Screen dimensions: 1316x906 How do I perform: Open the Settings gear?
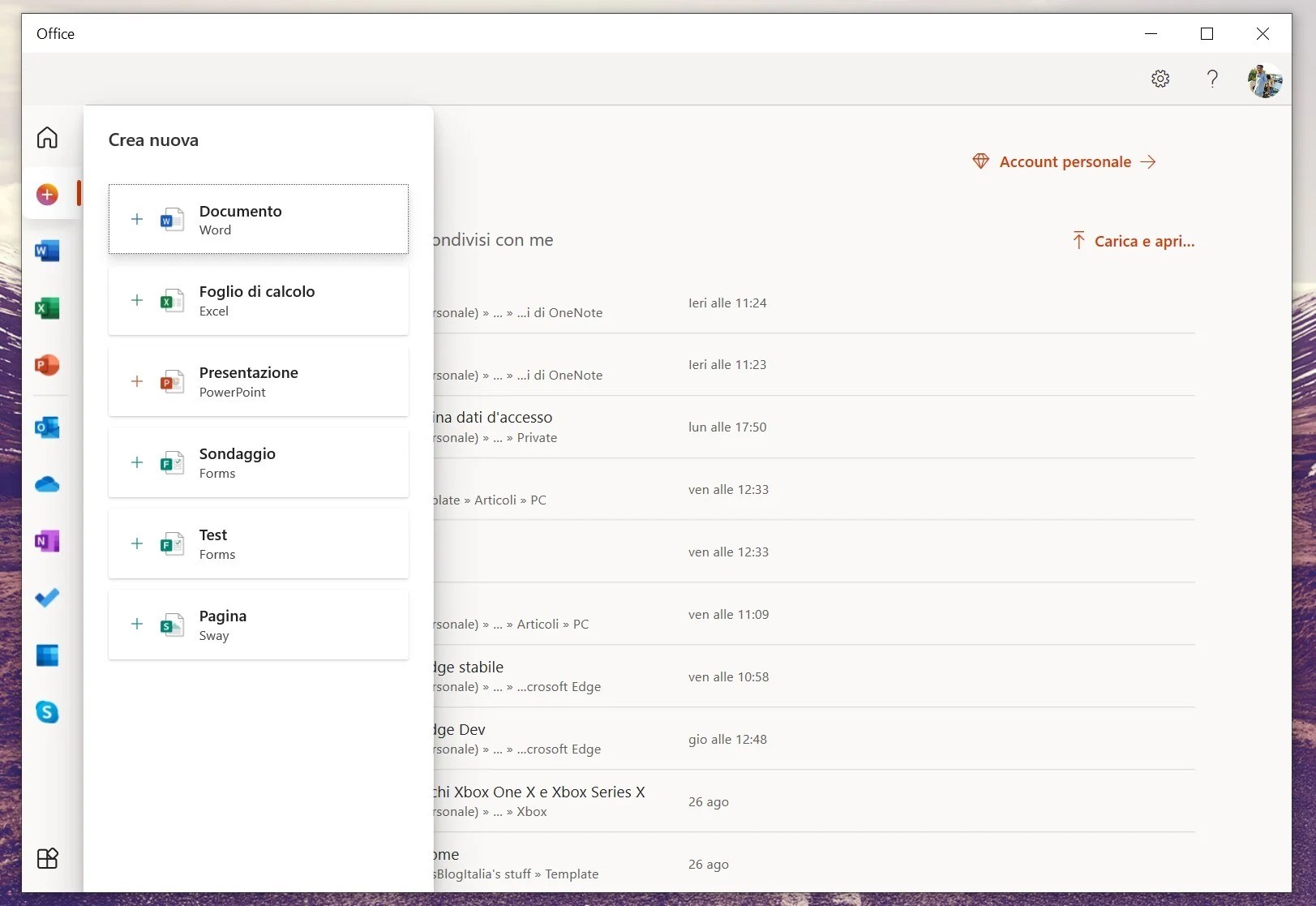coord(1160,79)
